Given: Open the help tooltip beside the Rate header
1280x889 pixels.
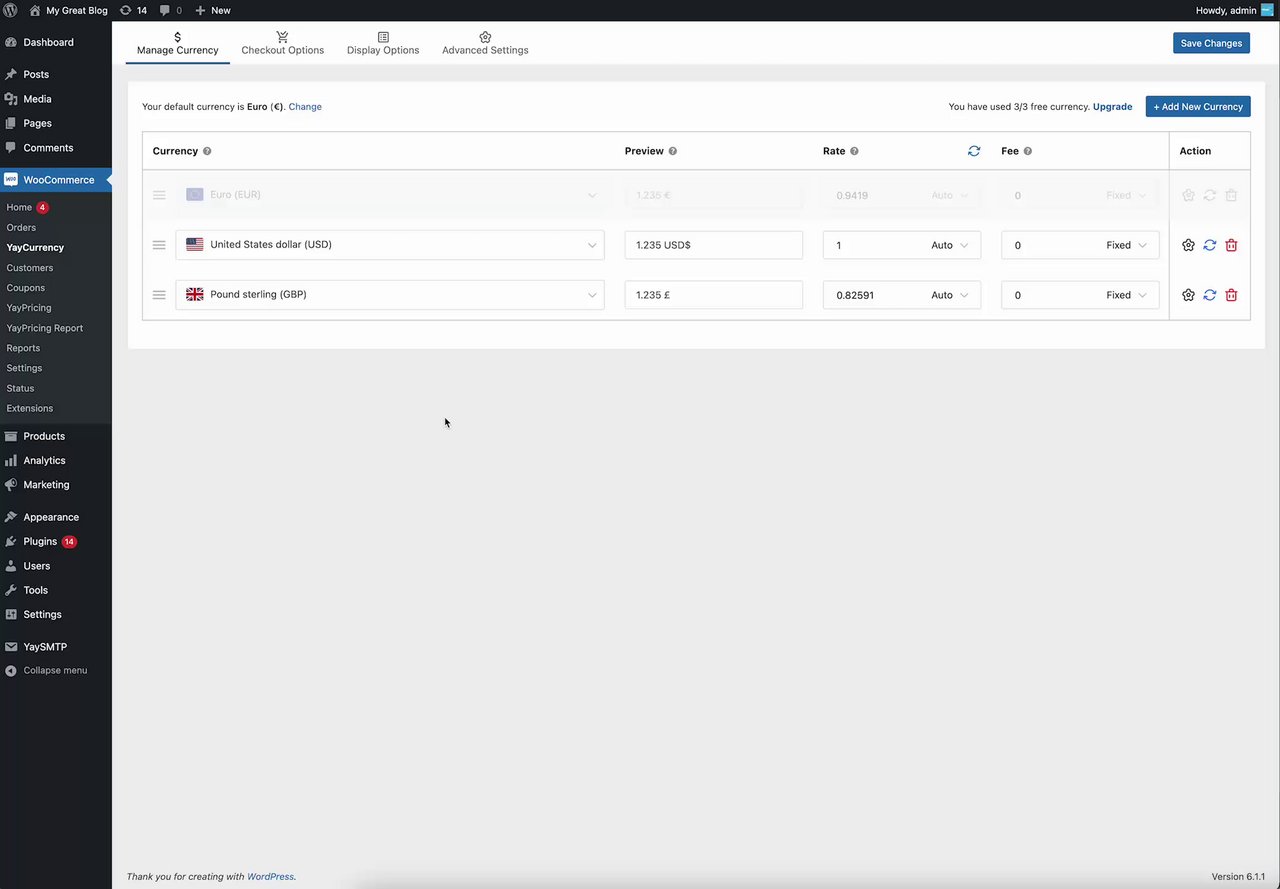Looking at the screenshot, I should click(854, 151).
